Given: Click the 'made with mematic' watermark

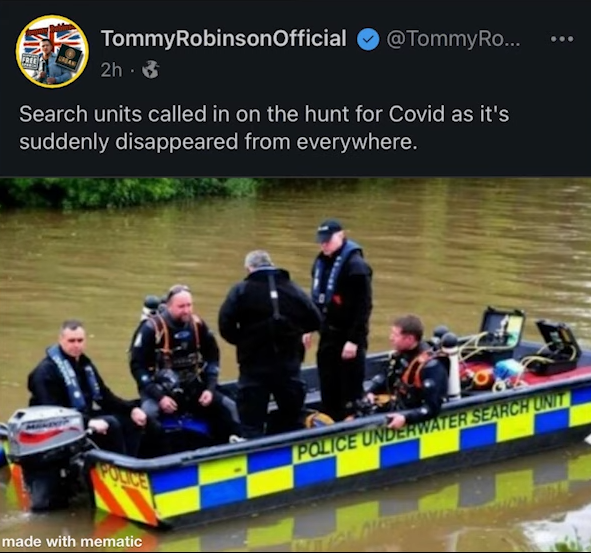Looking at the screenshot, I should (72, 542).
